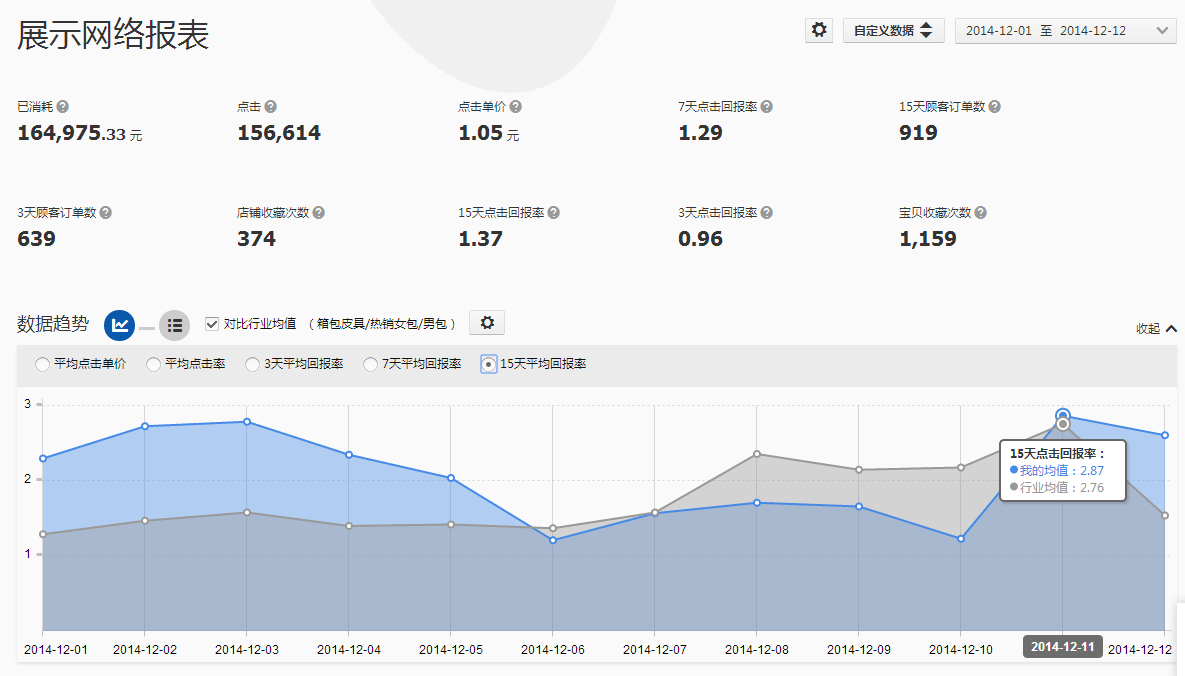
Task: Select the 平均点击单价 radio option
Action: 42,364
